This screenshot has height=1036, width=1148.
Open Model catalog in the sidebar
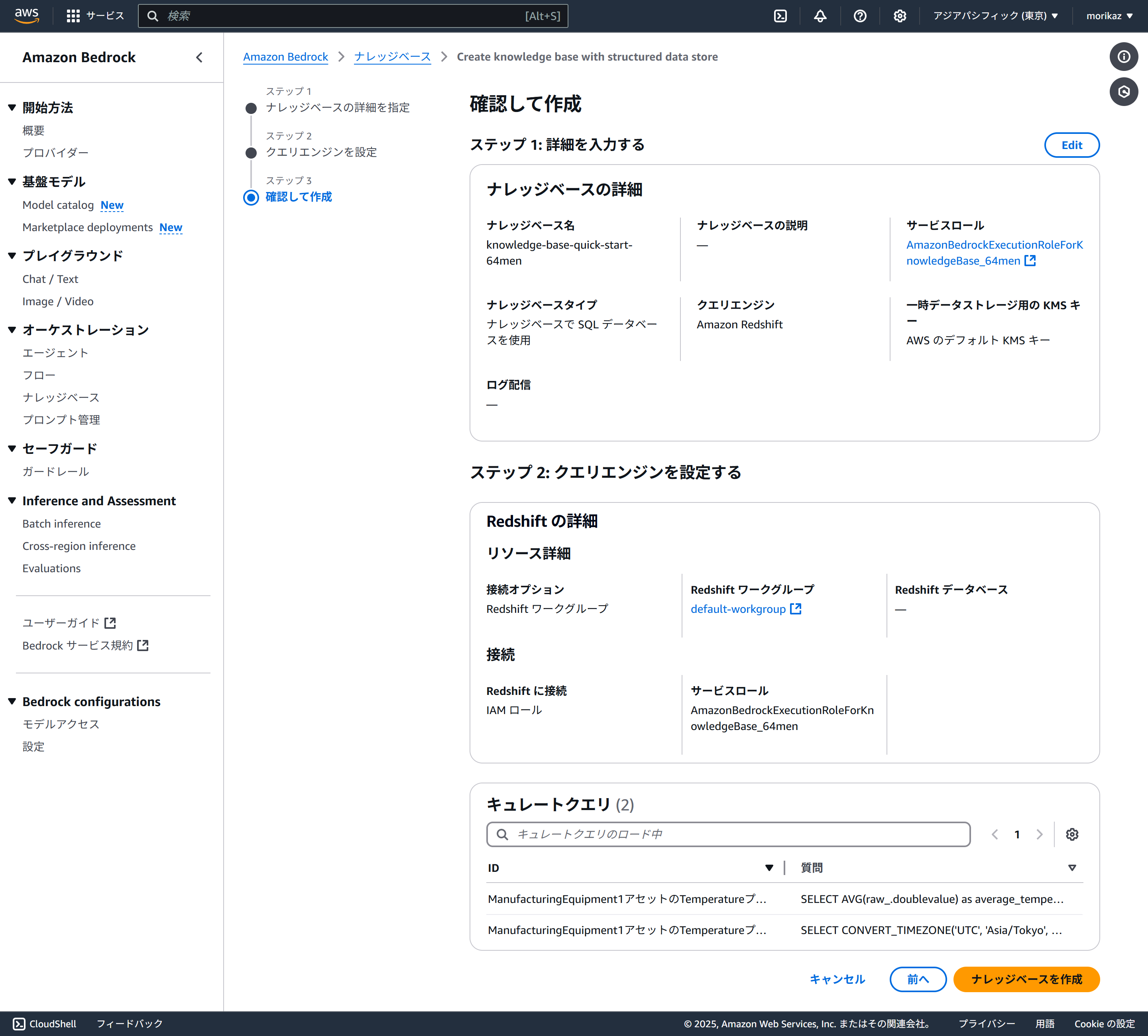(x=58, y=205)
